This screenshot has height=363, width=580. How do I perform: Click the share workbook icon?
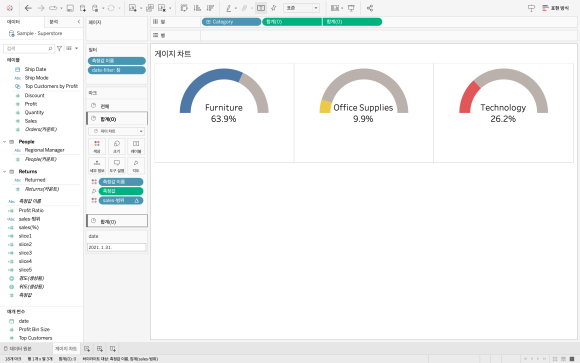370,8
